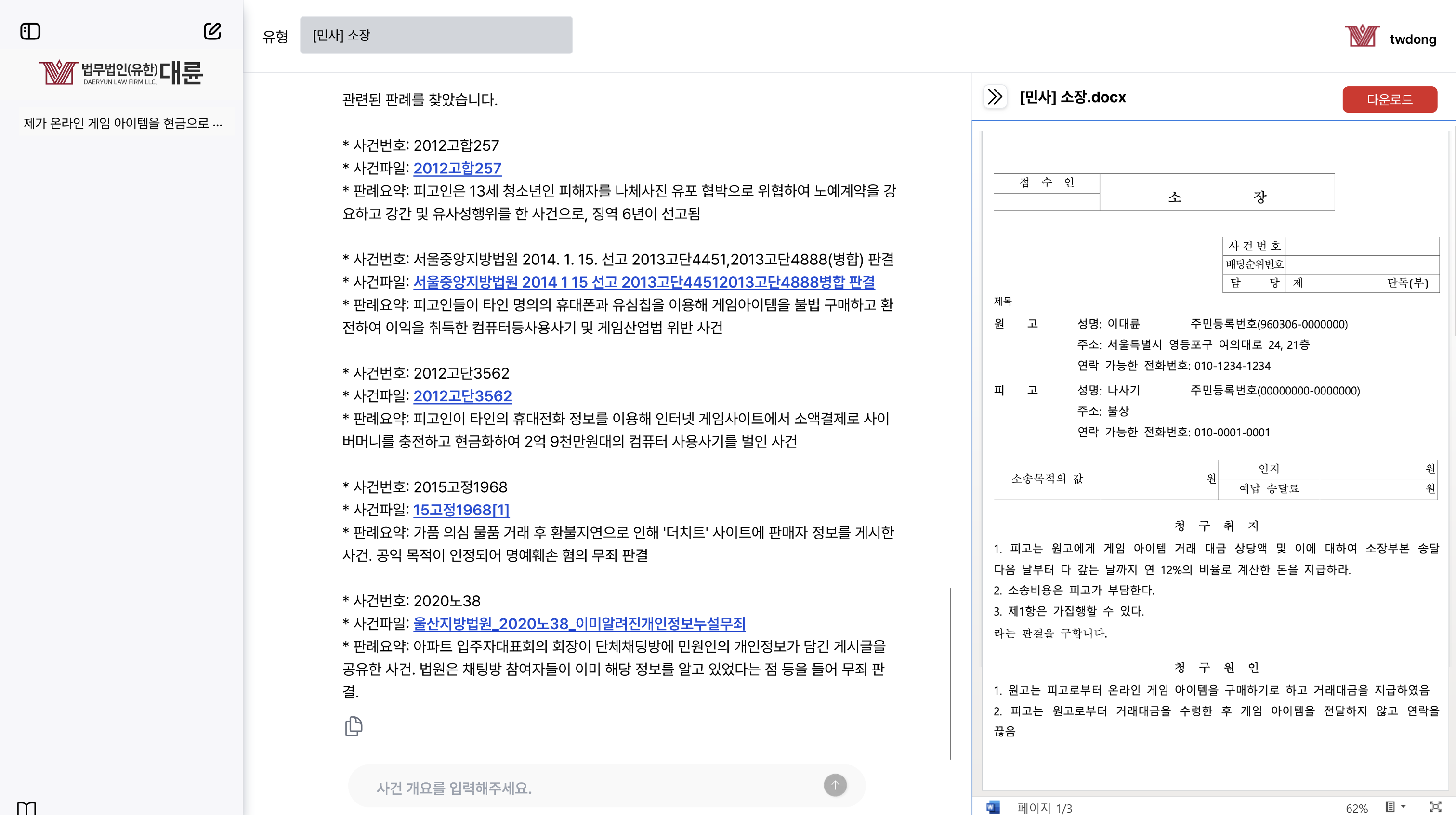Image resolution: width=1456 pixels, height=815 pixels.
Task: Open the 15고정1968[1] case file link
Action: point(461,509)
